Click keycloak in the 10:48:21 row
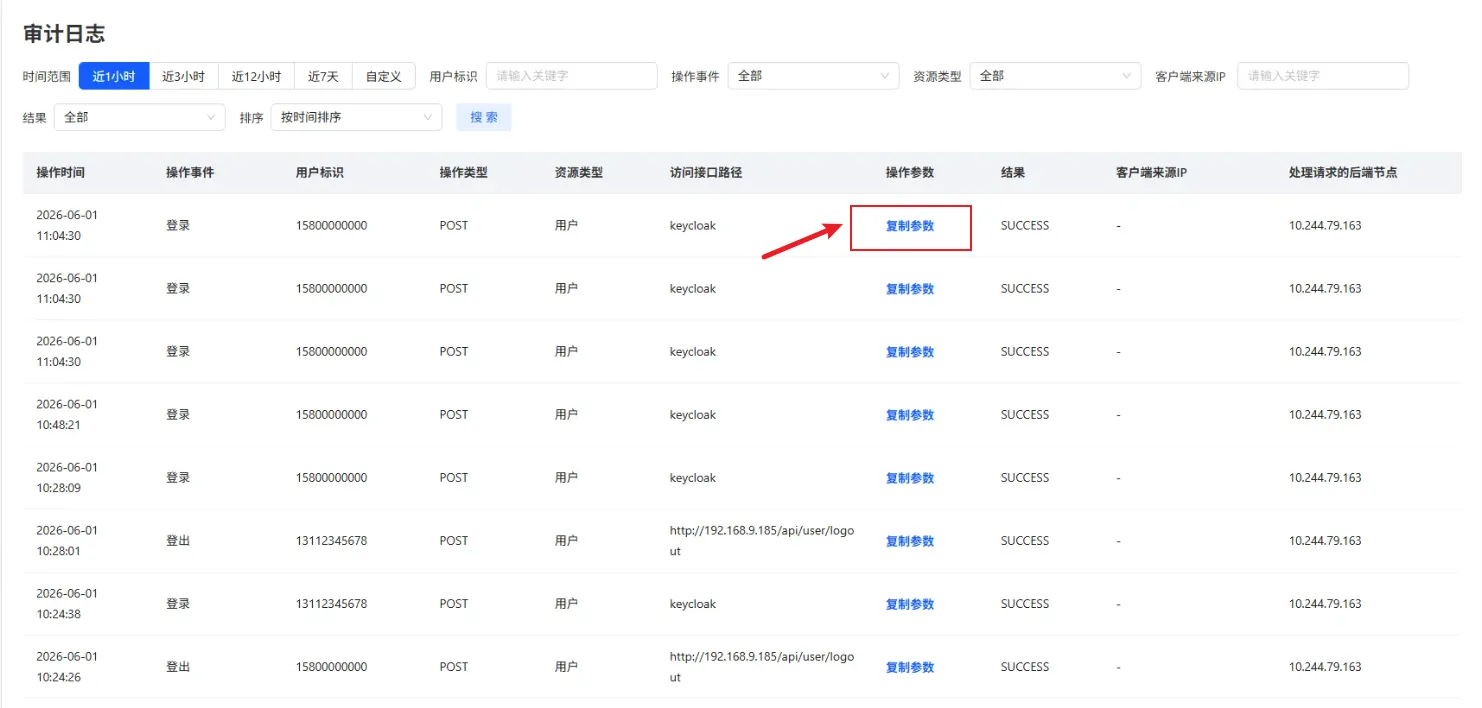 click(693, 415)
